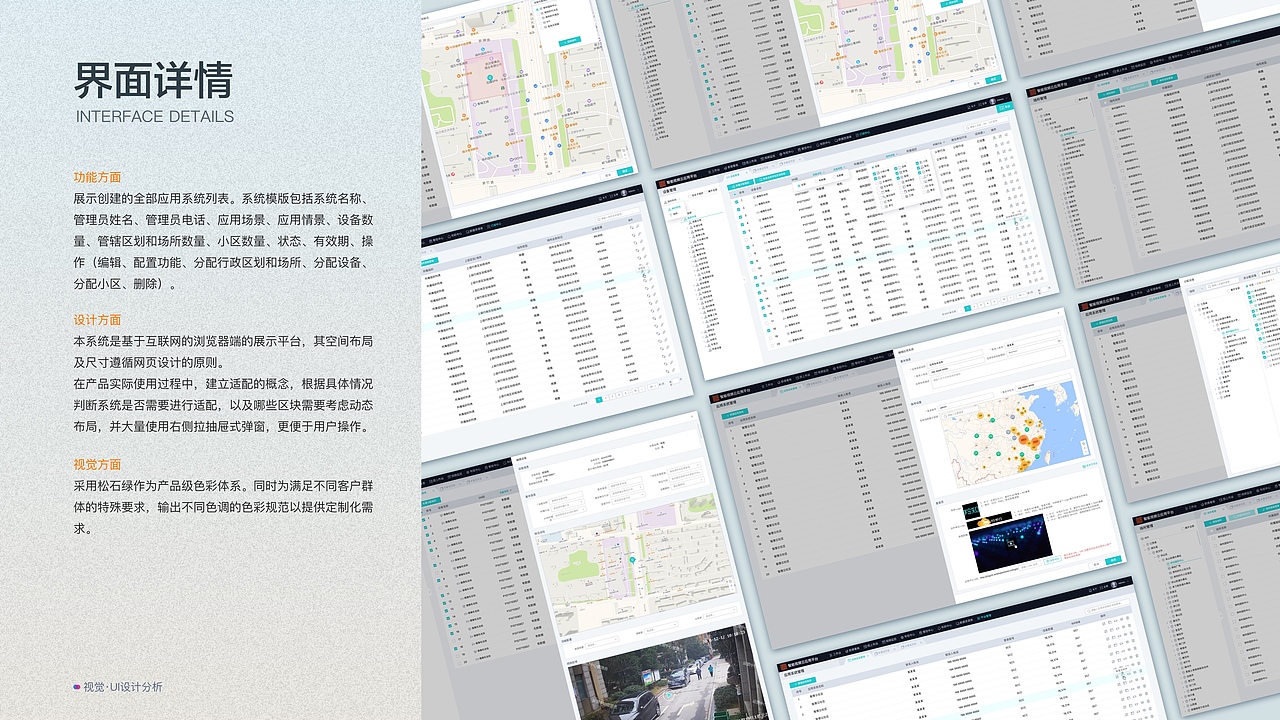Click the orange heading '功能方面'
This screenshot has height=720, width=1280.
[97, 176]
